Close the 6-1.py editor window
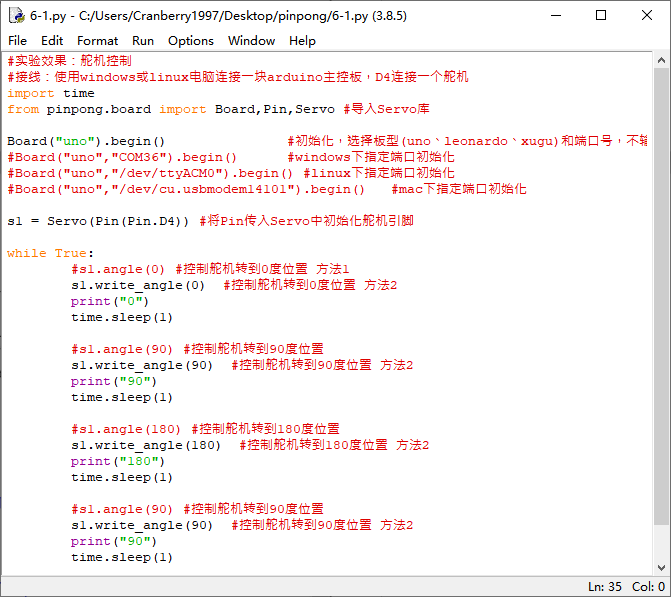The image size is (671, 597). (647, 16)
